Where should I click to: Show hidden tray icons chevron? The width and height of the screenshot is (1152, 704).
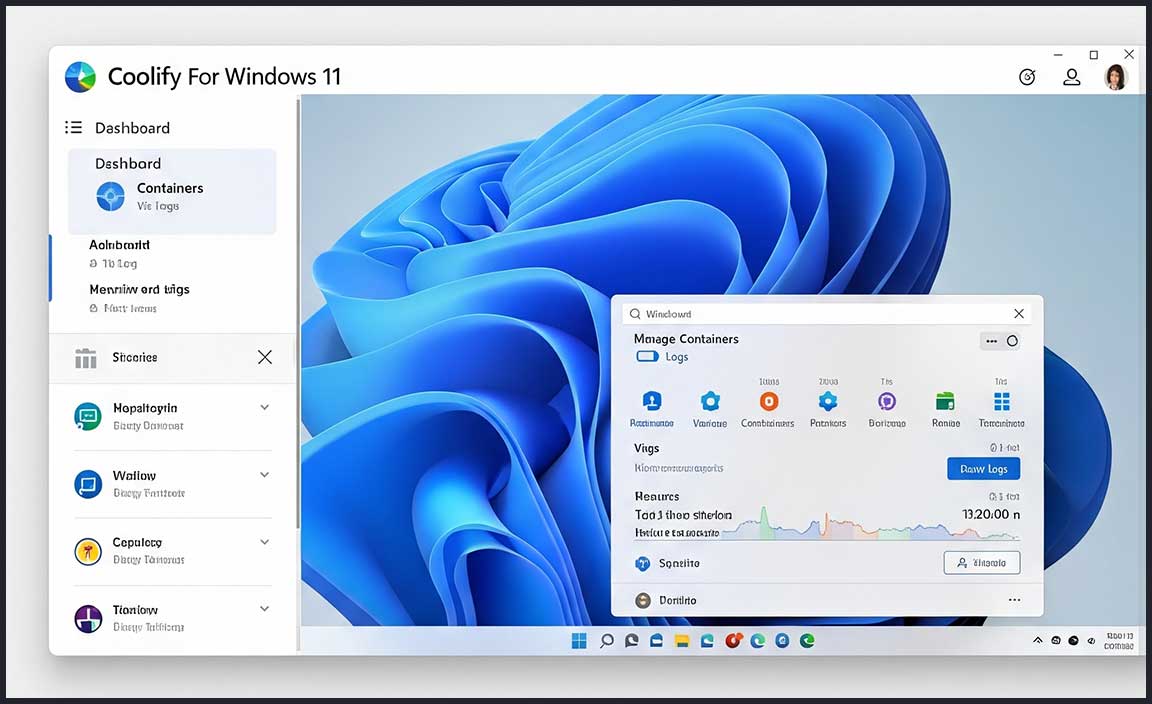coord(1037,640)
